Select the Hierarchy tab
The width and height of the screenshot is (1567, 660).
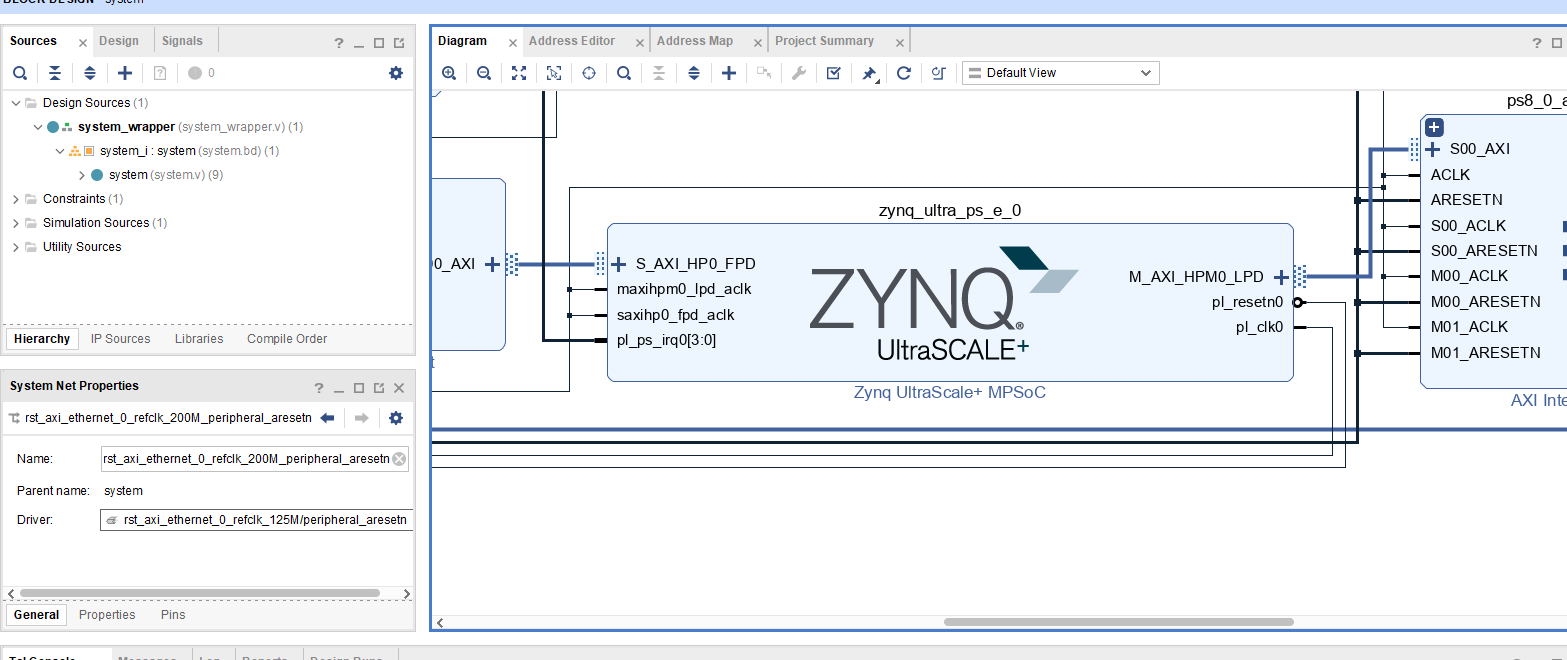coord(42,339)
